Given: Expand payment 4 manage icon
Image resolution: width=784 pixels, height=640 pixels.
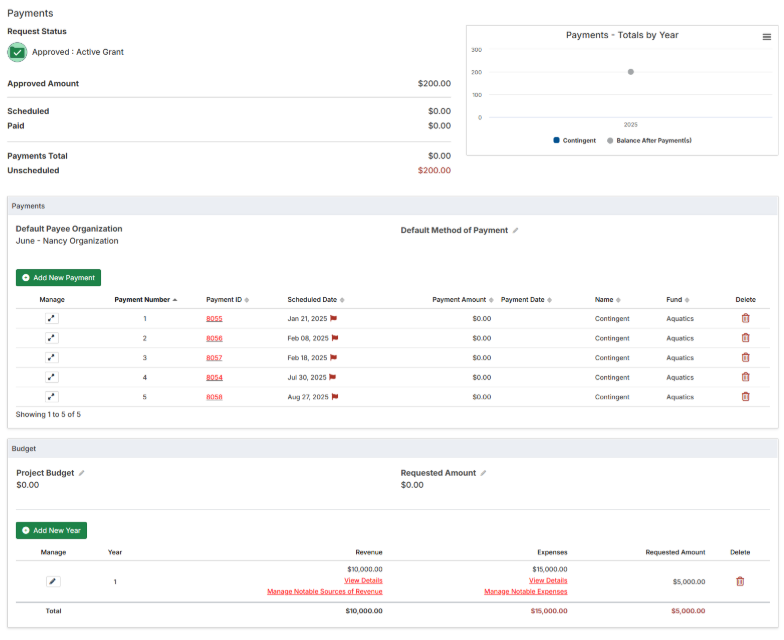Looking at the screenshot, I should tap(52, 377).
